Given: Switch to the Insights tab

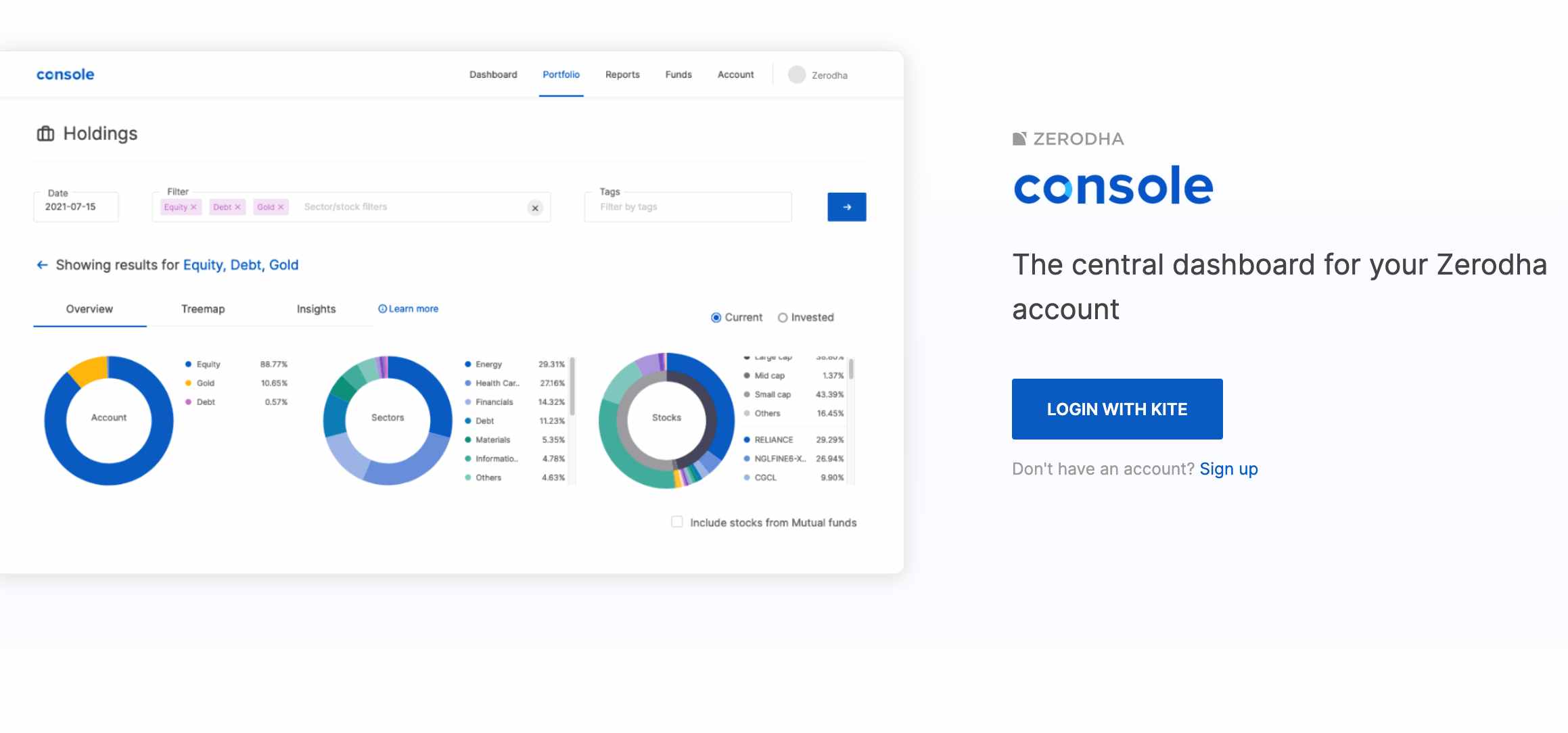Looking at the screenshot, I should (x=316, y=308).
